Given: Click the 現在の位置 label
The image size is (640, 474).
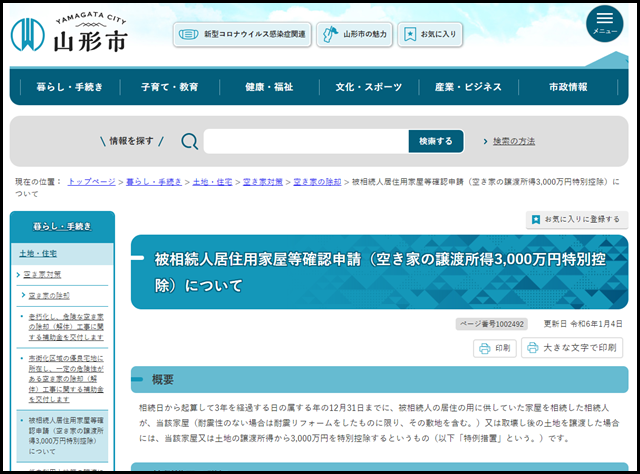Looking at the screenshot, I should click(38, 182).
